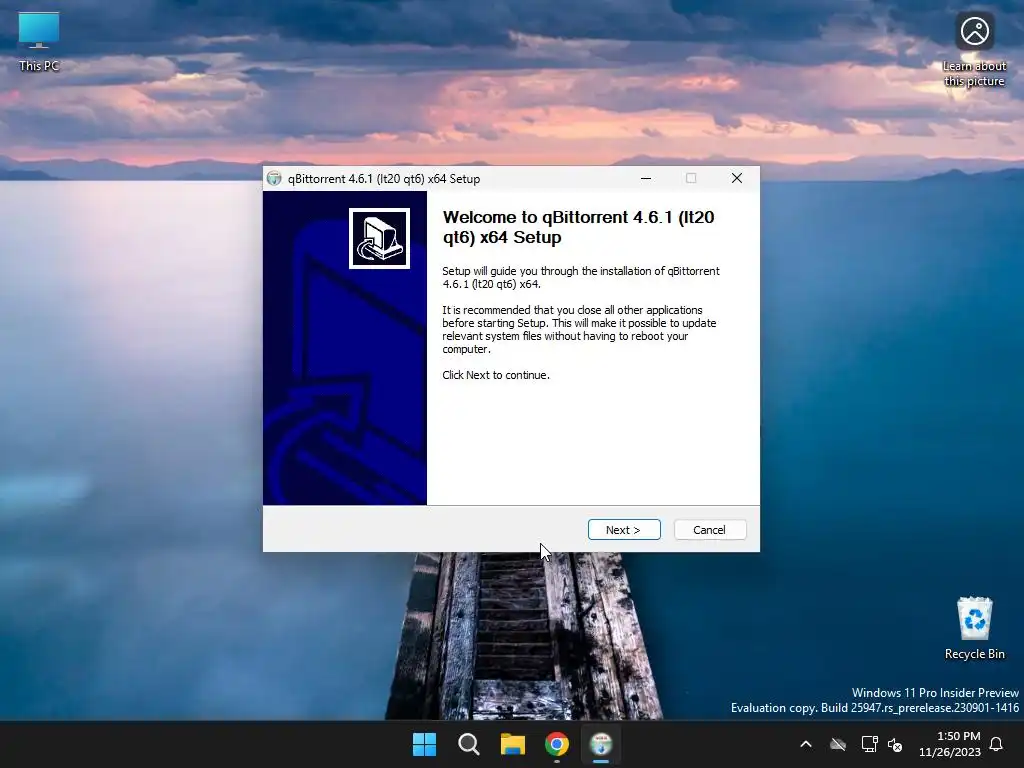Click the muted volume tray icon
Viewport: 1024px width, 768px height.
pyautogui.click(x=895, y=744)
